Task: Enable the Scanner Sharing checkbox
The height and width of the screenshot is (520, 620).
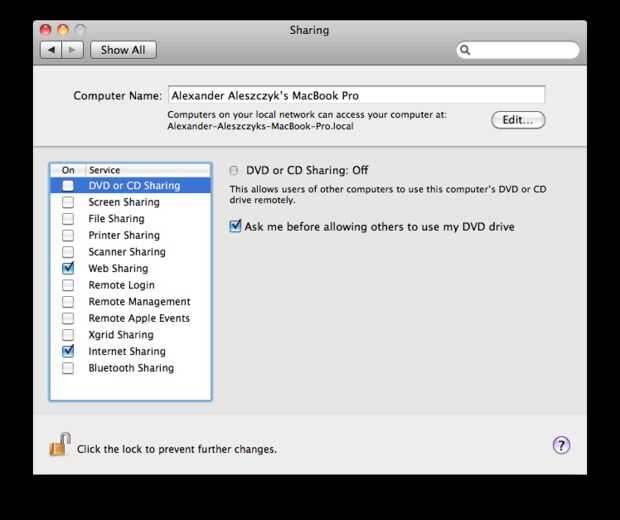Action: coord(68,252)
